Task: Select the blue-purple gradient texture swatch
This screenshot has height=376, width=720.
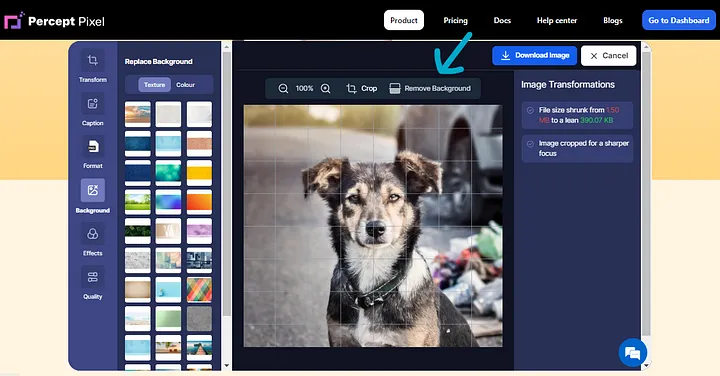Action: pos(169,202)
